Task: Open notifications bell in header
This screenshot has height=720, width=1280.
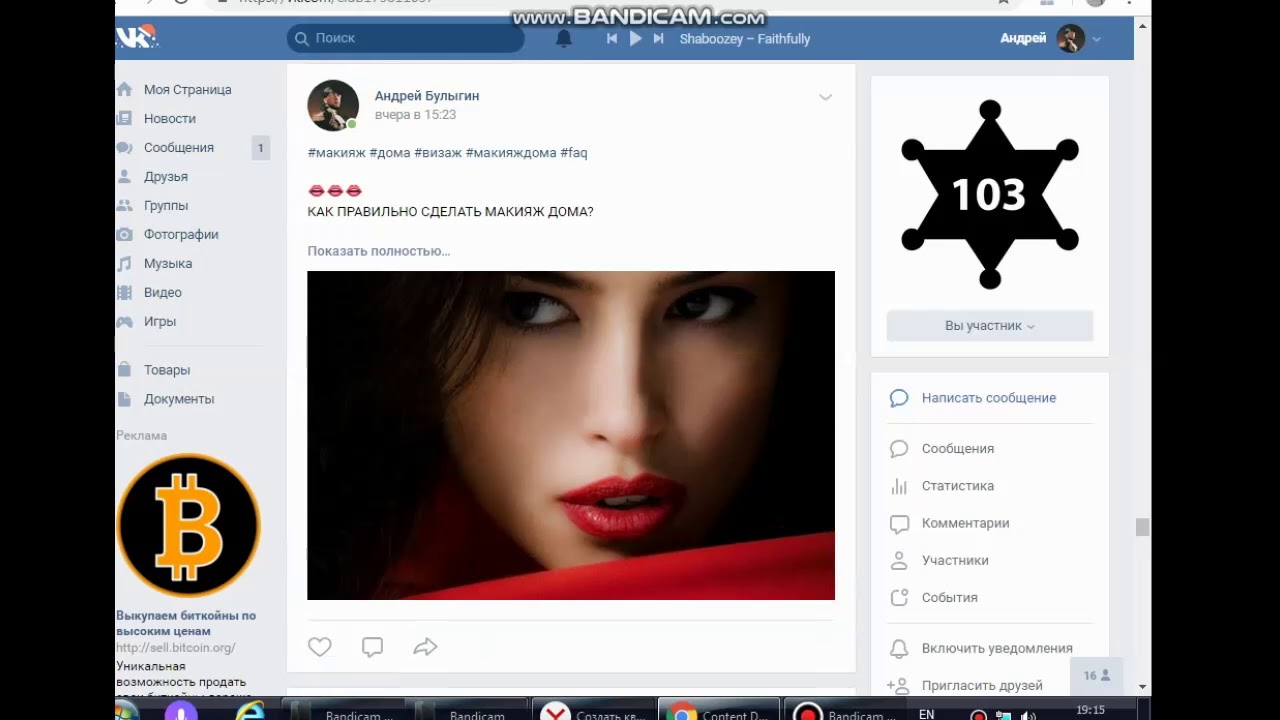Action: coord(564,39)
